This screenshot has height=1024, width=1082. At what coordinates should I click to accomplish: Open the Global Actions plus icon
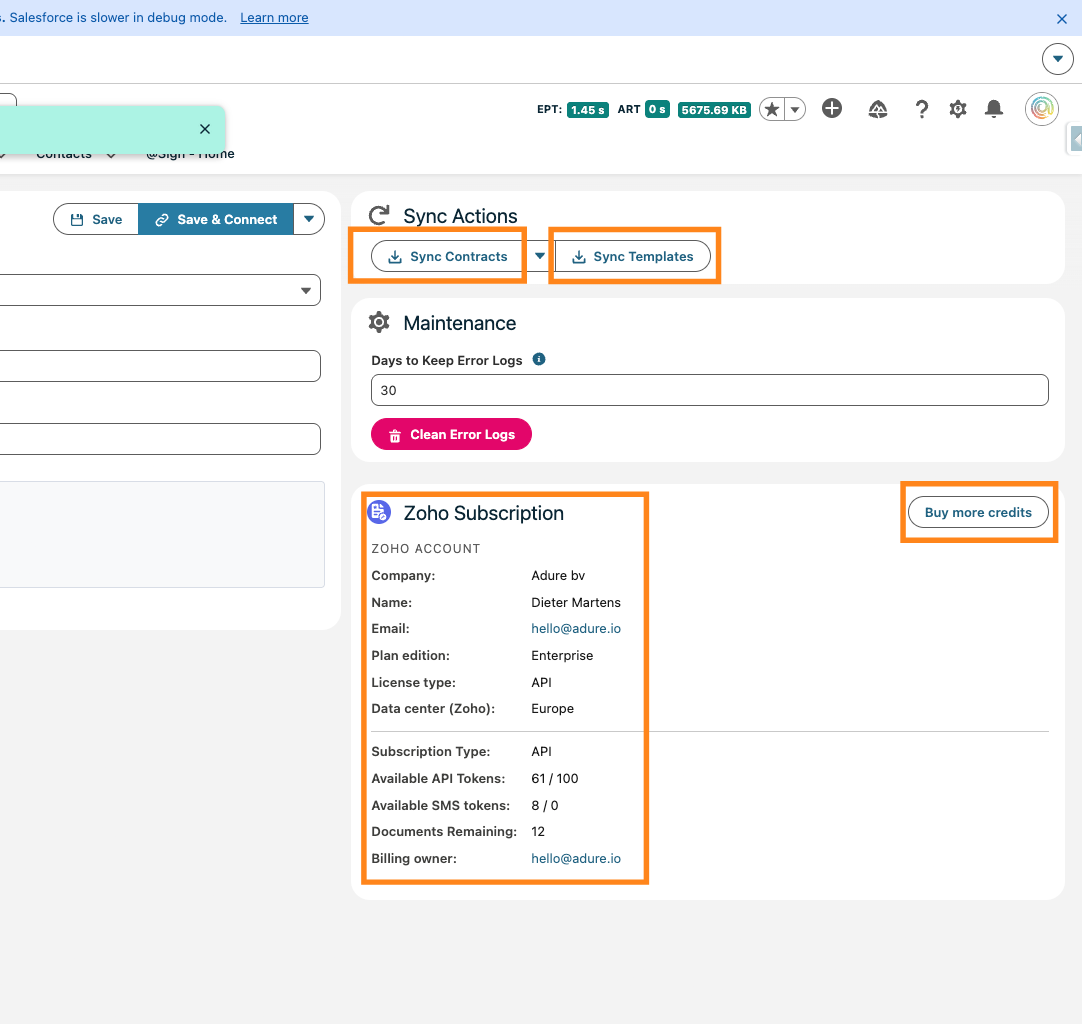pos(832,109)
